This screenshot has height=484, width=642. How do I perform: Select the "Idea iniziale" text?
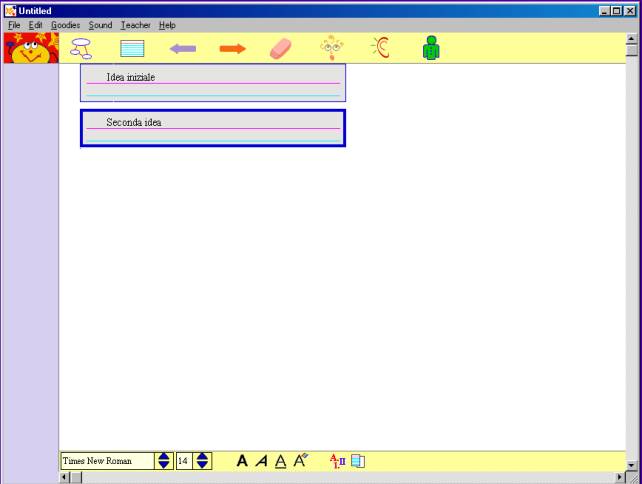tap(131, 77)
